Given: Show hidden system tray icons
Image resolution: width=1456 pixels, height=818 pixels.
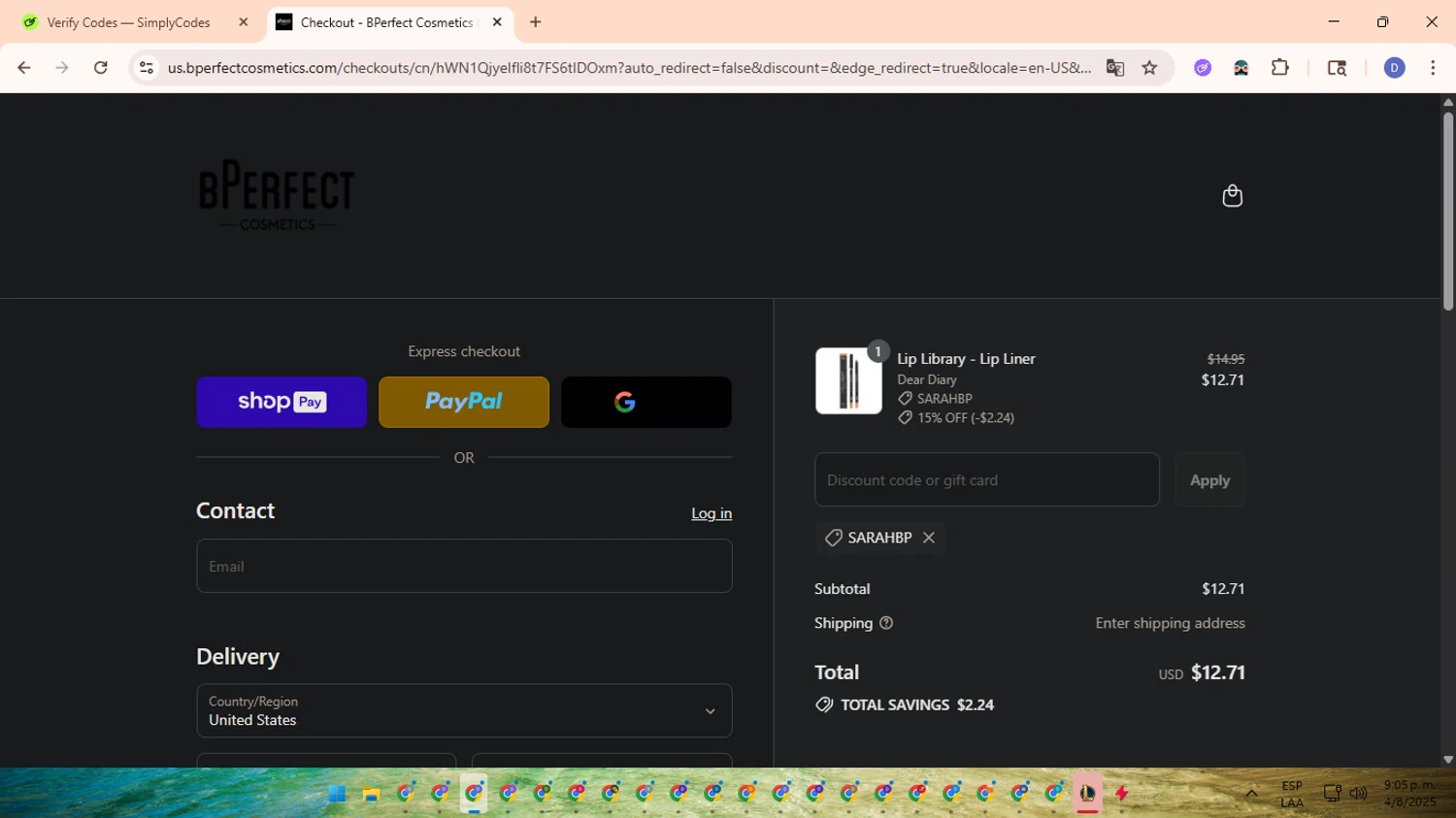Looking at the screenshot, I should click(x=1251, y=794).
